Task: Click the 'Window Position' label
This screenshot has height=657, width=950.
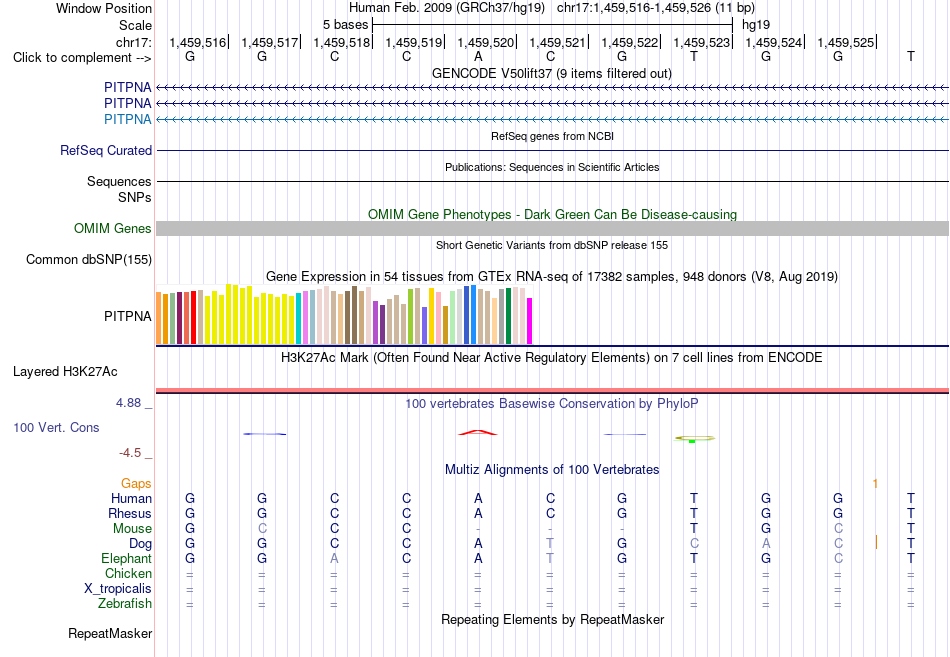Action: click(x=104, y=8)
